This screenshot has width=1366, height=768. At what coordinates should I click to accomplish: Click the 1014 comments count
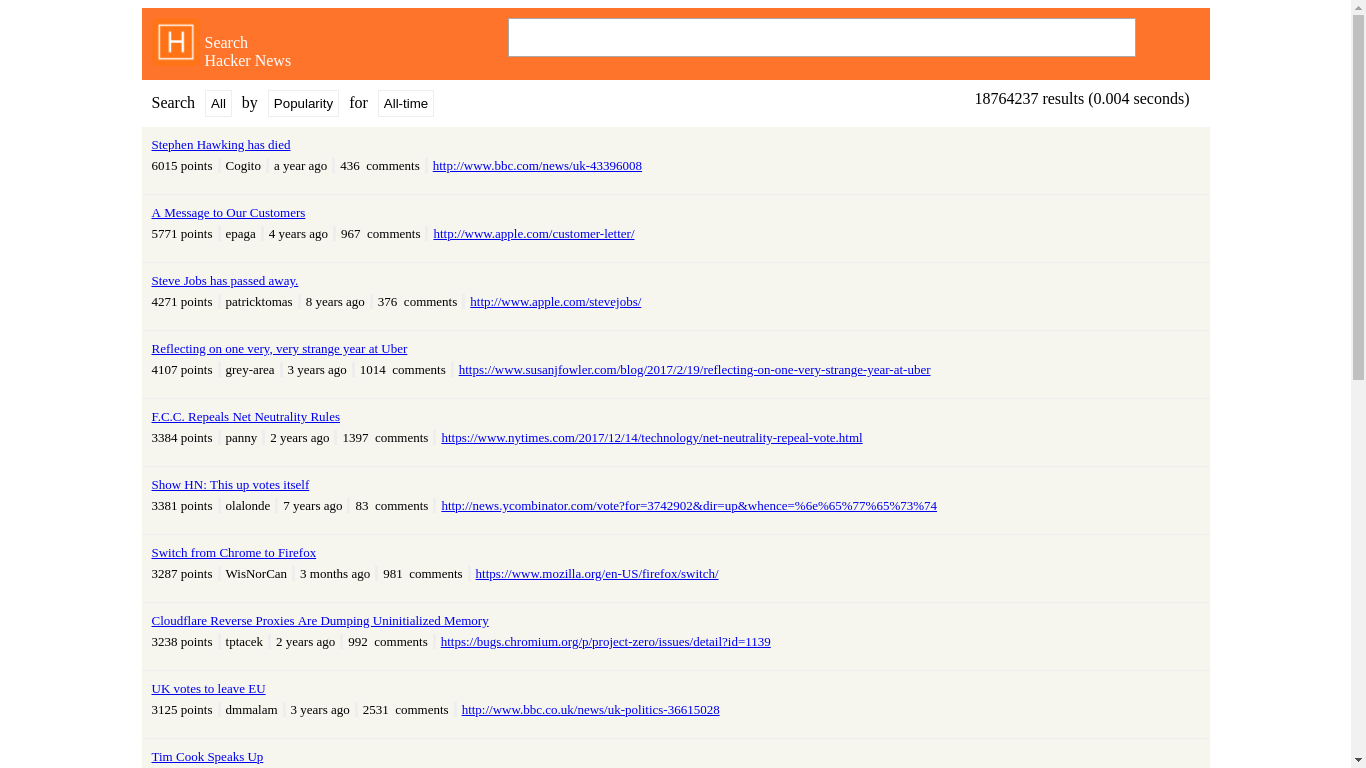pos(403,370)
